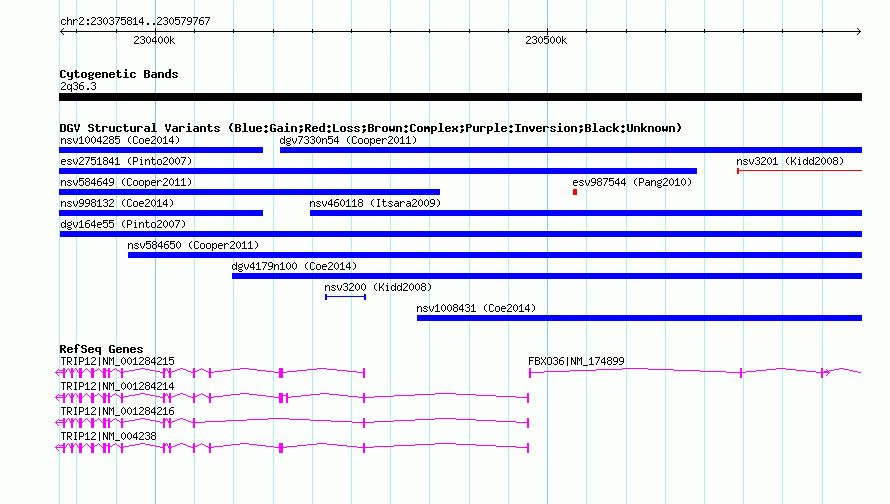The image size is (890, 504).
Task: Click the DGV Structural Variants track title
Action: [371, 128]
